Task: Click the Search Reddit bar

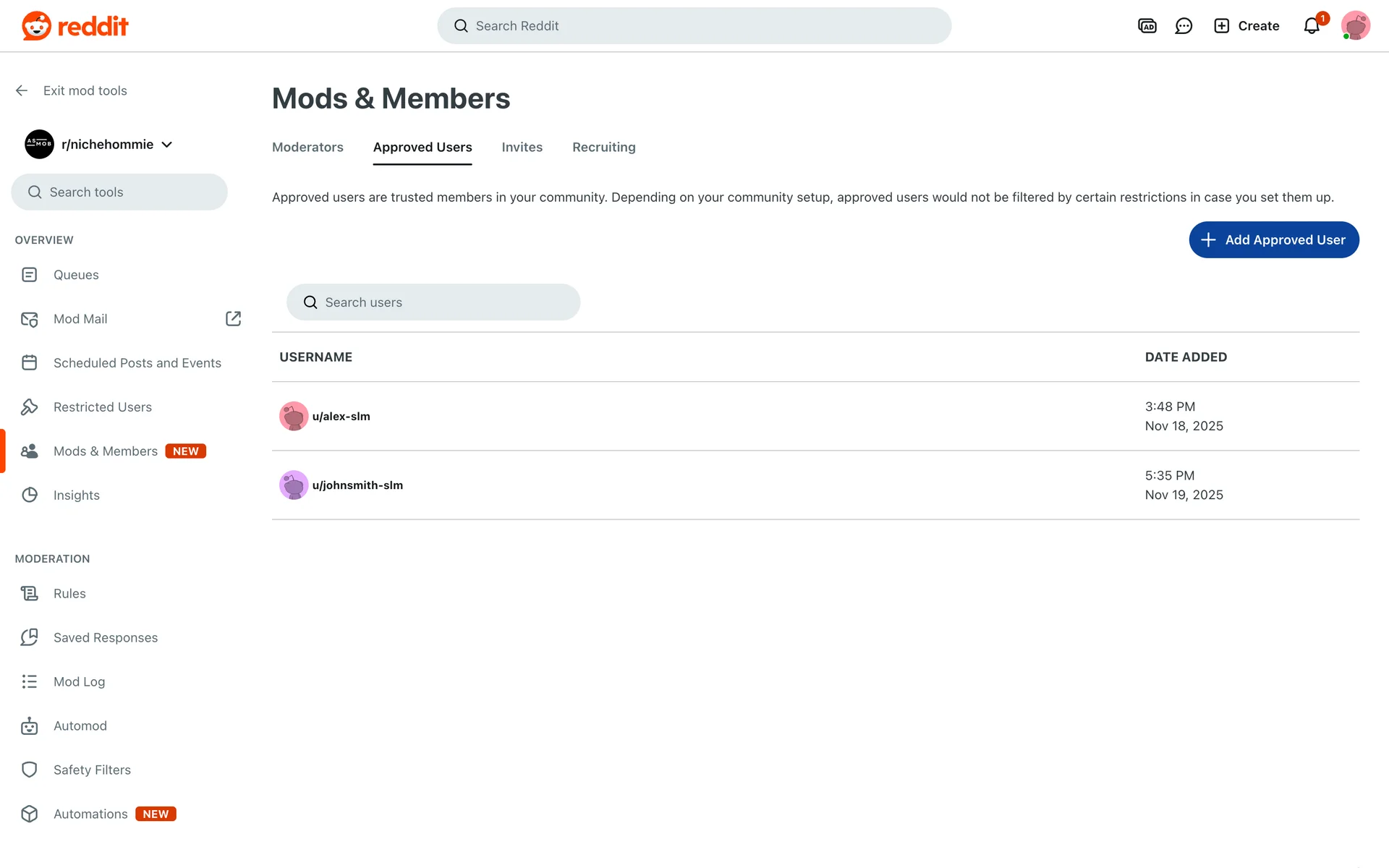Action: click(x=694, y=26)
